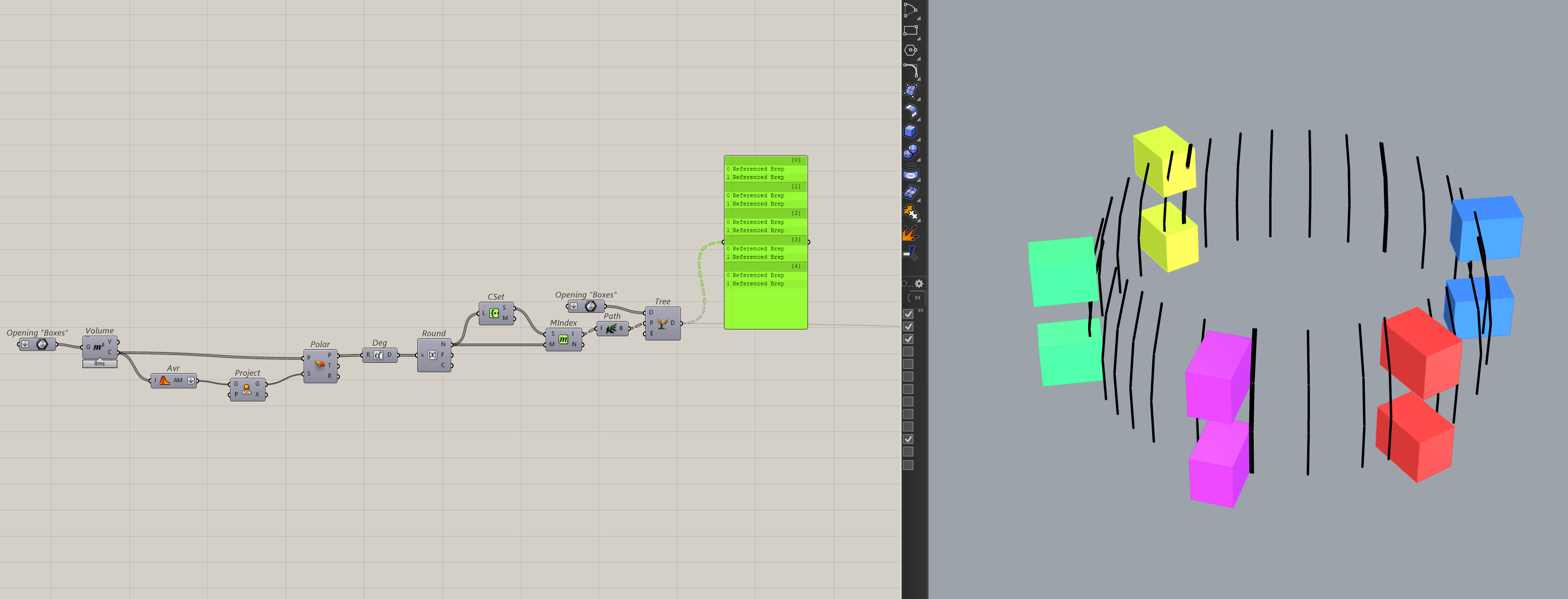Select the Polyline tool at top
Image resolution: width=1568 pixels, height=599 pixels.
coord(910,11)
